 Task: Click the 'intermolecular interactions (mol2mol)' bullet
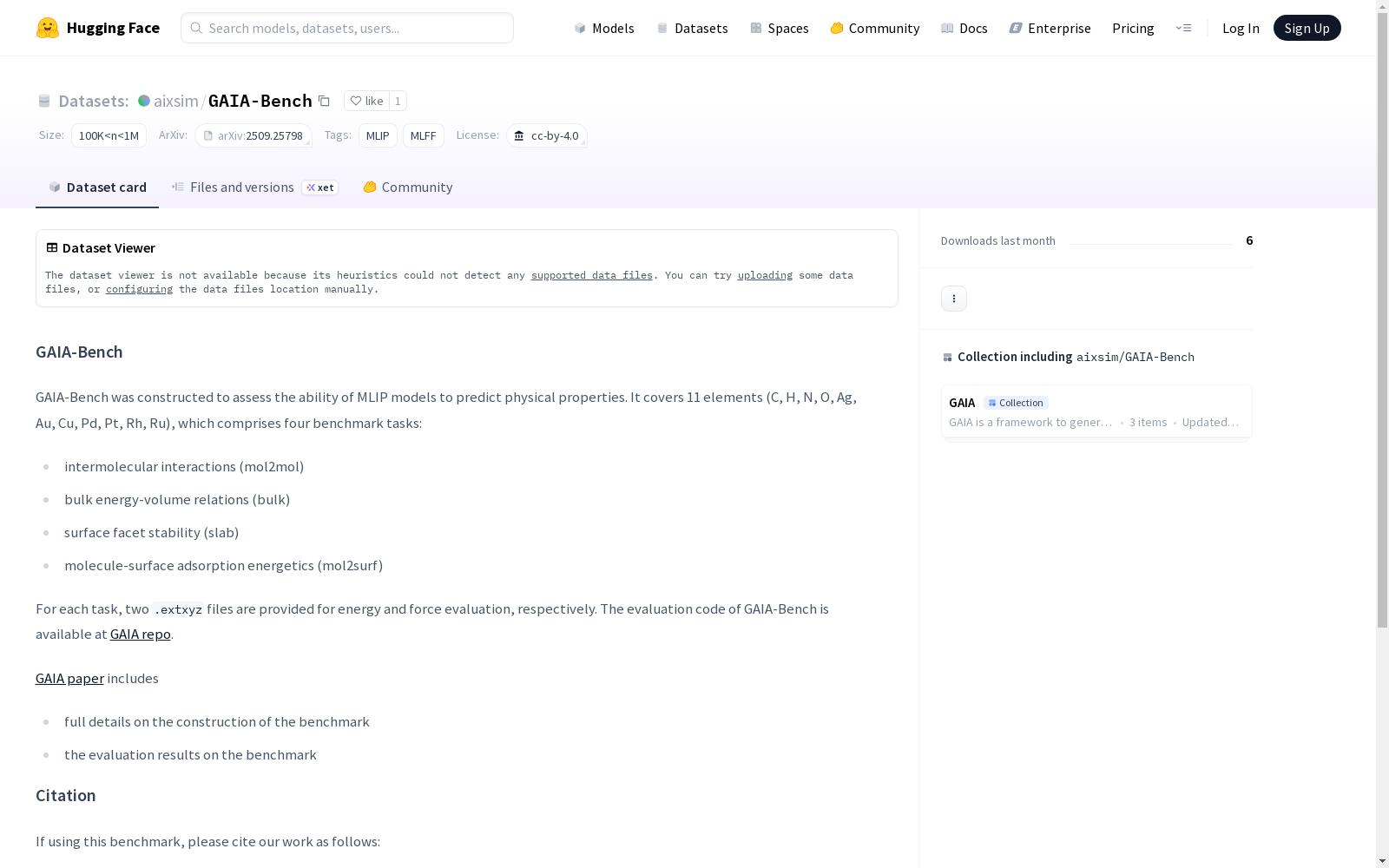pyautogui.click(x=184, y=466)
